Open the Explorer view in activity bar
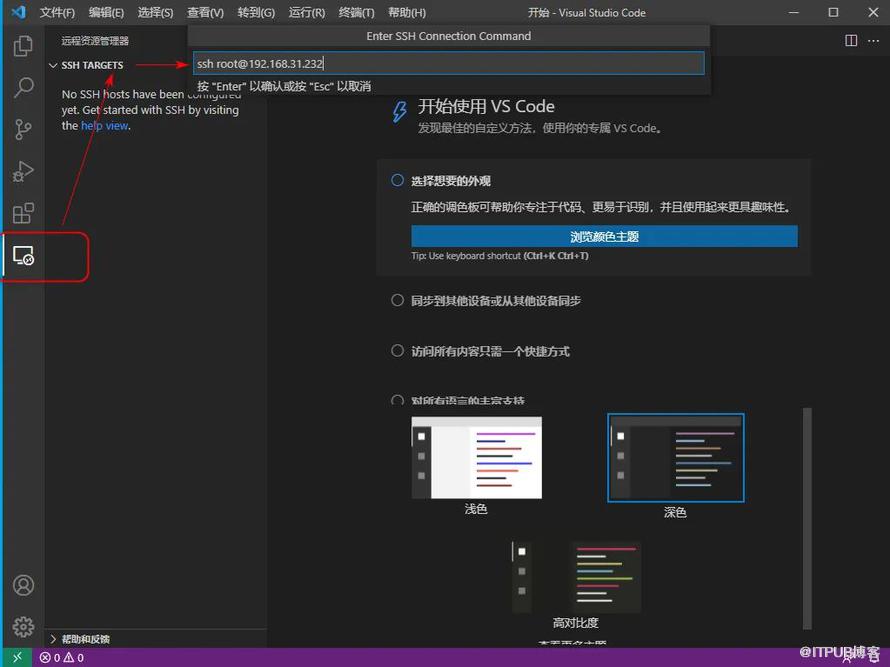Image resolution: width=890 pixels, height=667 pixels. (x=22, y=46)
